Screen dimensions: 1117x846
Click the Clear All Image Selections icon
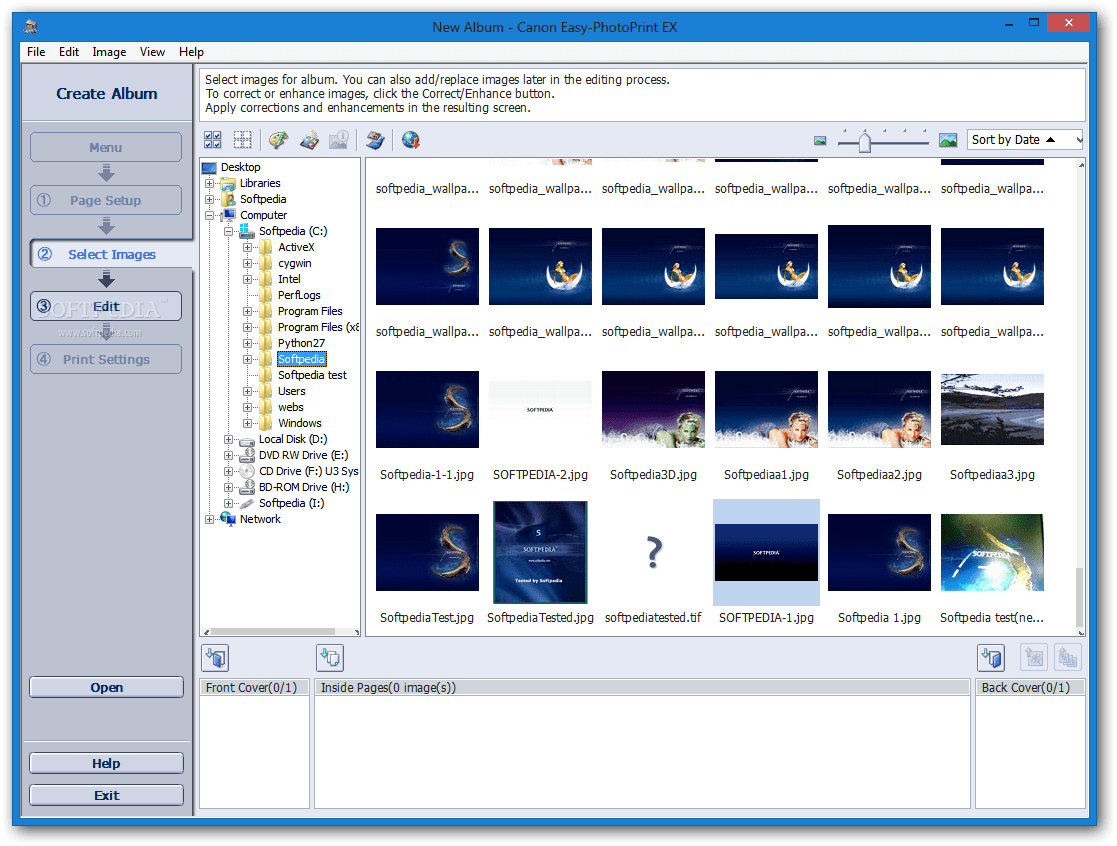(242, 140)
